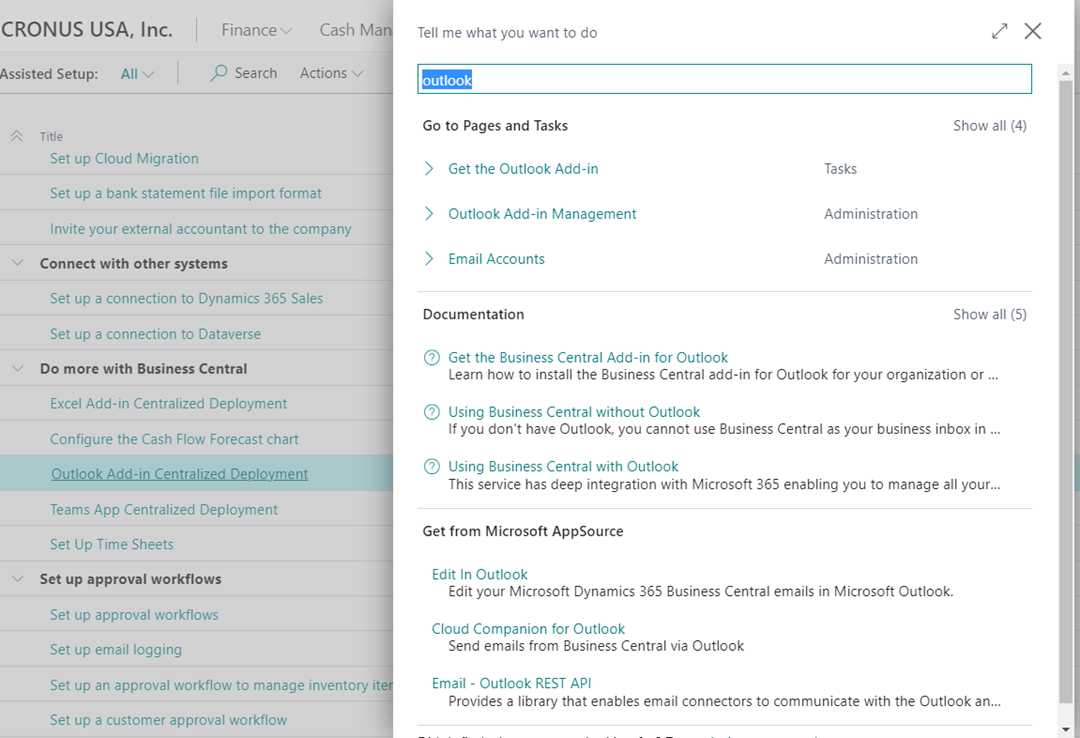Viewport: 1080px width, 738px height.
Task: Click the chevron next to Get the Outlook Add-in
Action: (x=429, y=169)
